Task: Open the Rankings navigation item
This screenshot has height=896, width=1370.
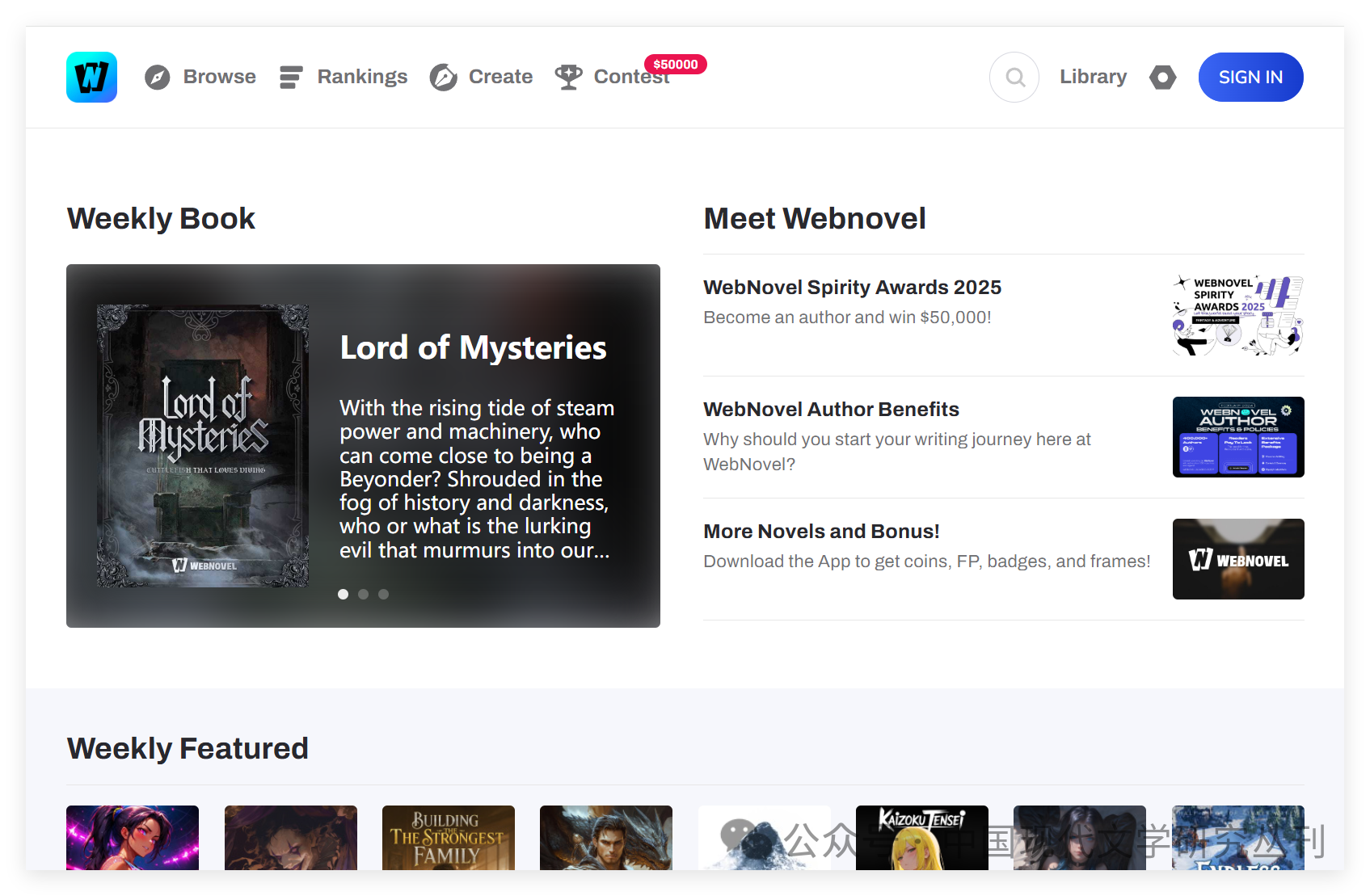Action: (362, 77)
